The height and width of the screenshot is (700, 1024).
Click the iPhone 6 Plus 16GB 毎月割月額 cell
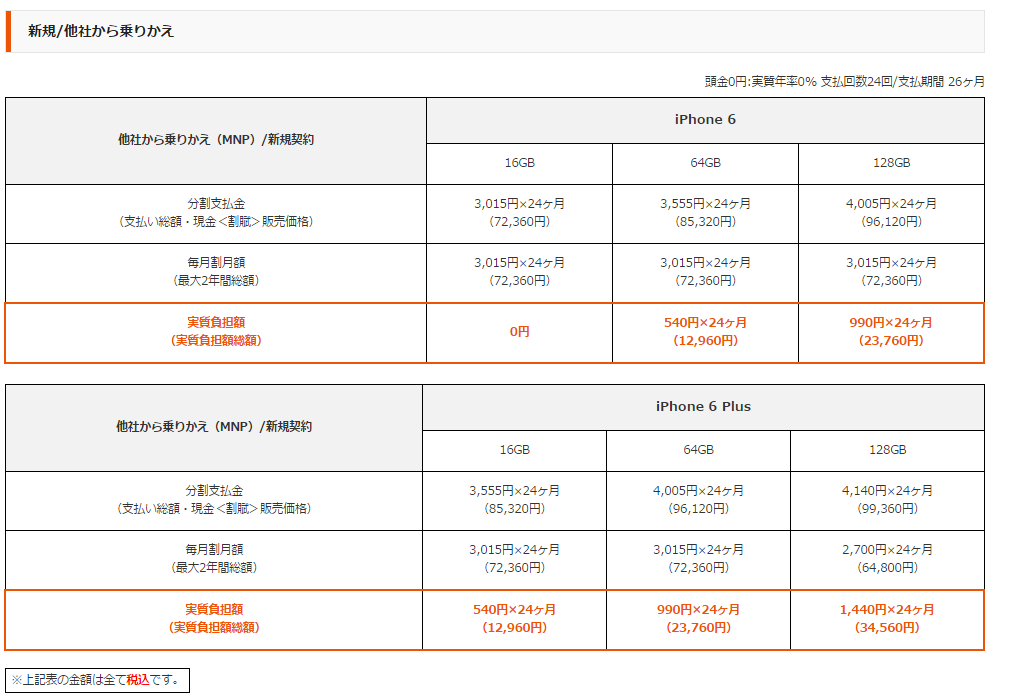pos(515,559)
